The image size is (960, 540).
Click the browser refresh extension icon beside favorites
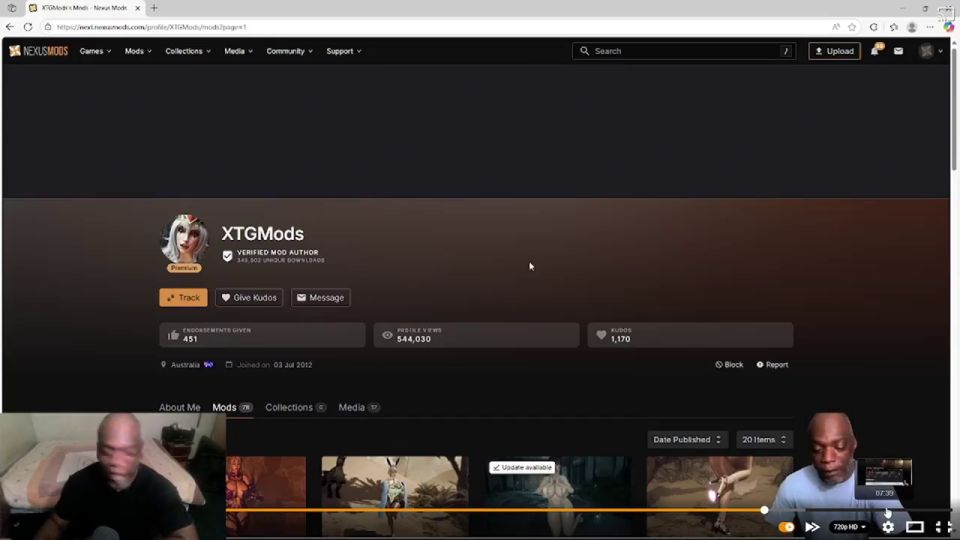[874, 27]
